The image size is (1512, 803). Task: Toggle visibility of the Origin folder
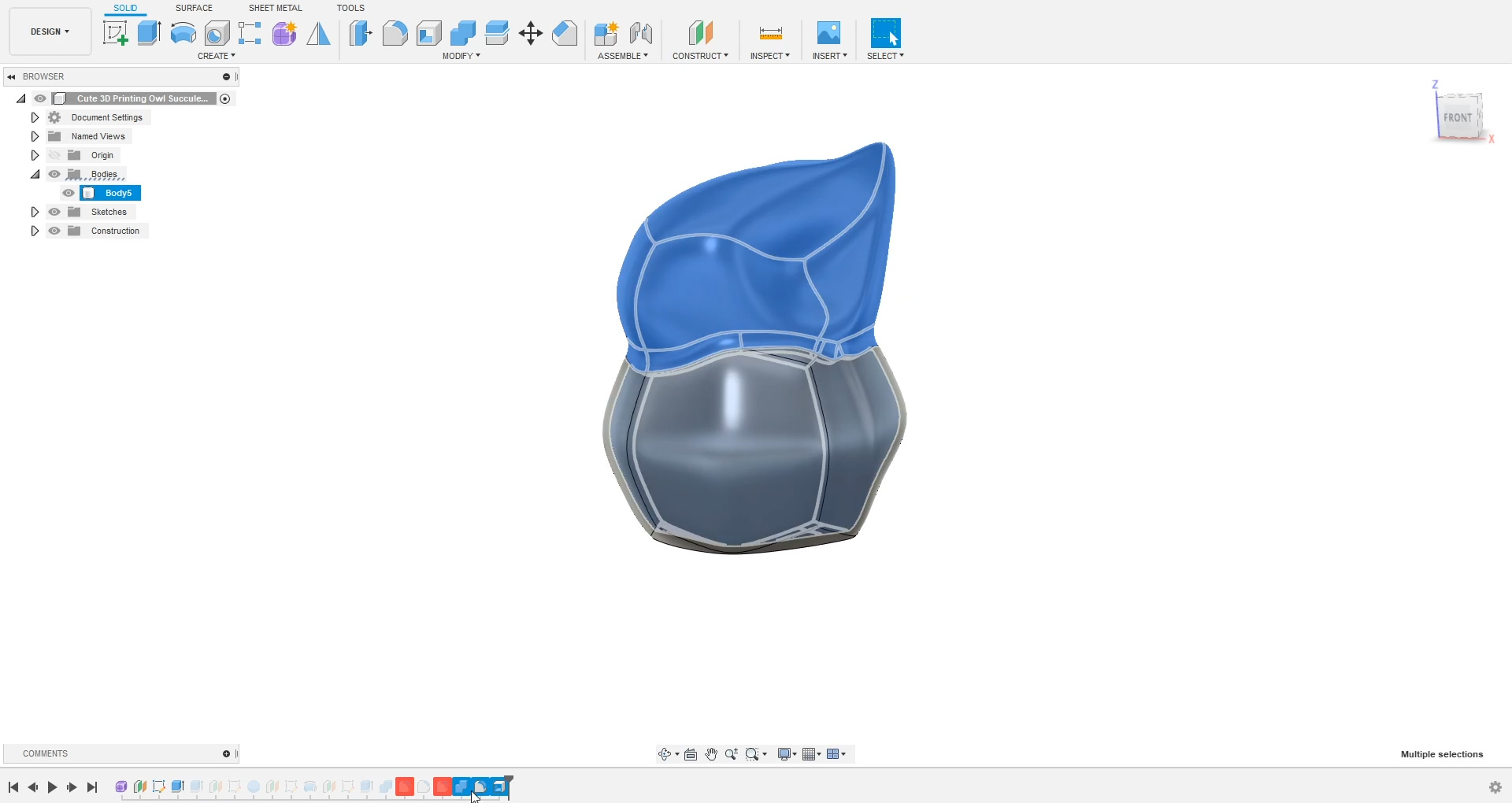click(54, 155)
